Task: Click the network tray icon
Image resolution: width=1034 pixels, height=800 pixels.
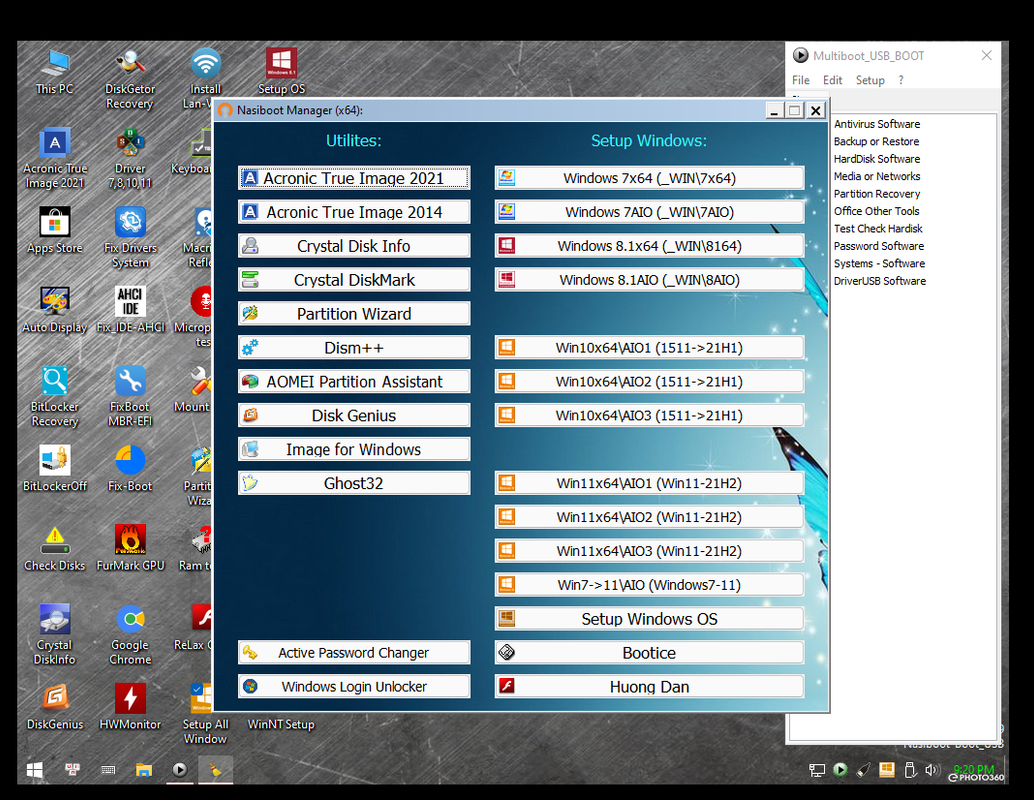Action: [x=817, y=770]
